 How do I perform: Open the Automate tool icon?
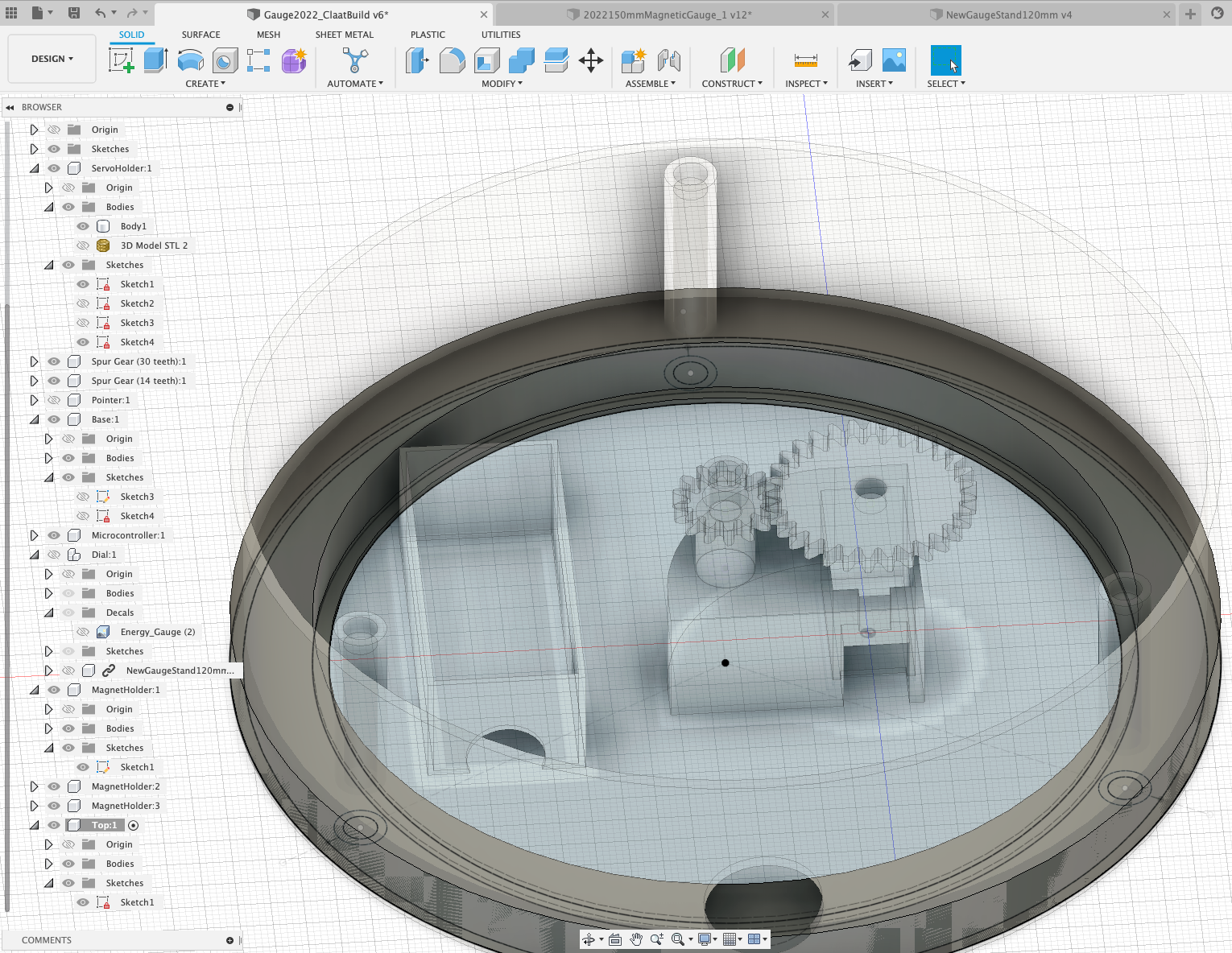point(355,60)
